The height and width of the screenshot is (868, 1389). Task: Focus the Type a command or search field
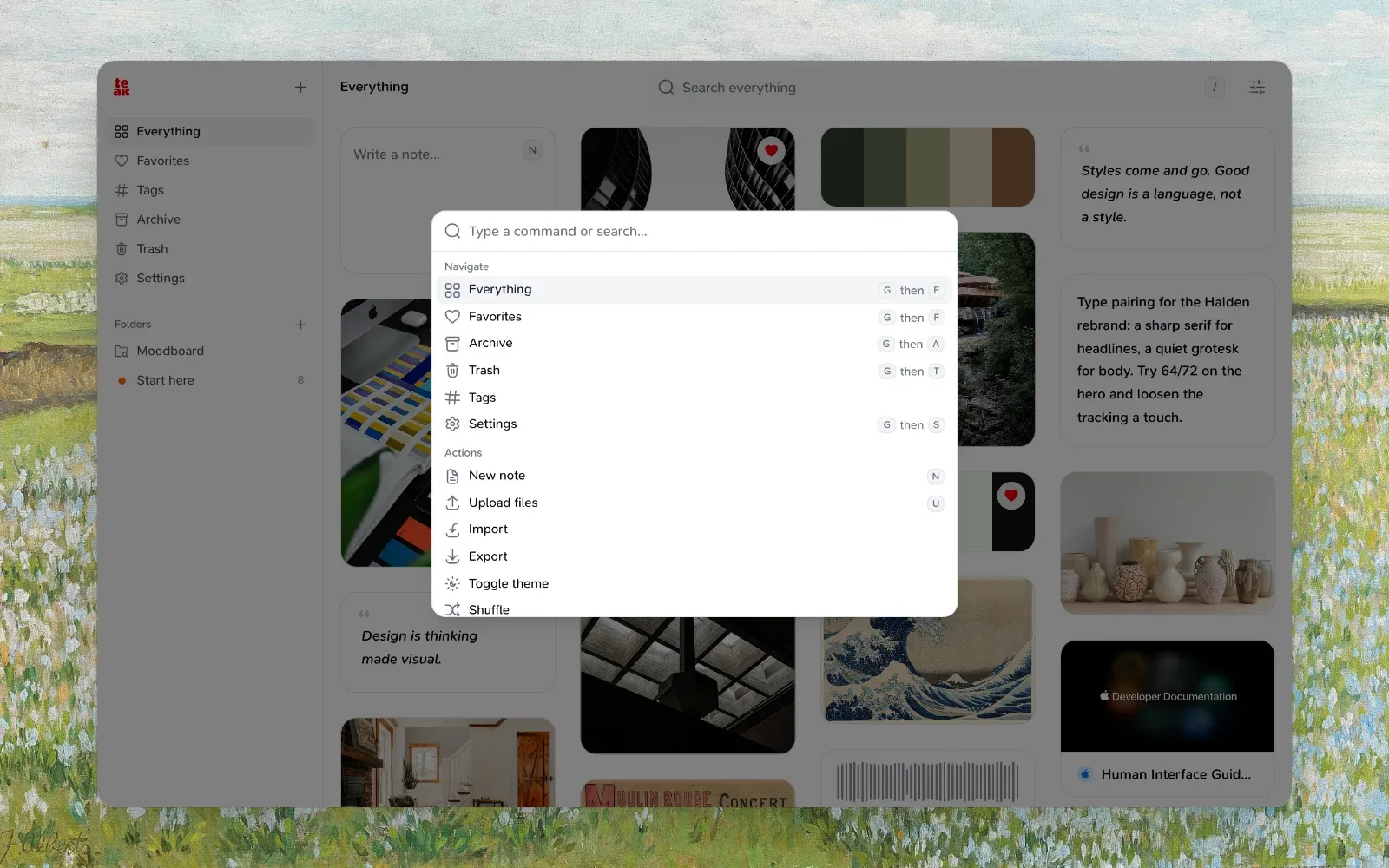[x=694, y=231]
